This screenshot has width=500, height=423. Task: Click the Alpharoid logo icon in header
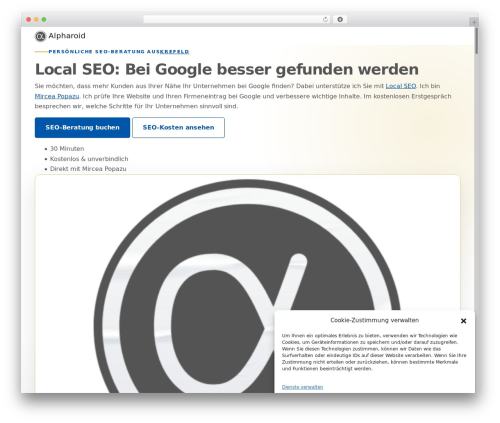[40, 36]
